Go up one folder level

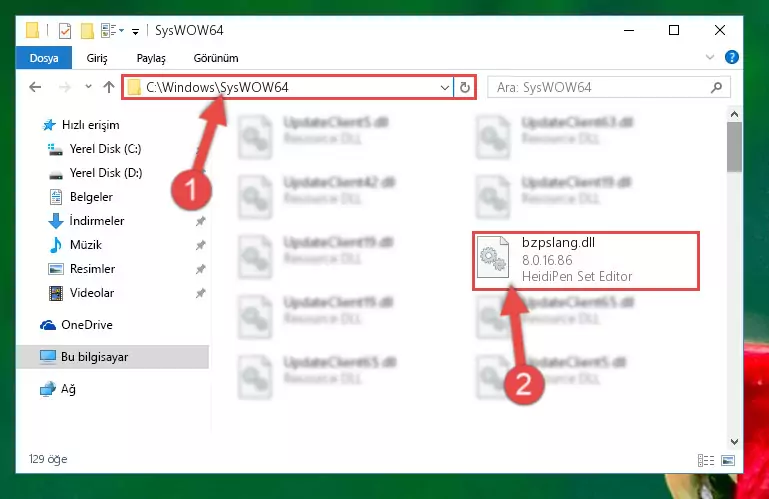[109, 87]
